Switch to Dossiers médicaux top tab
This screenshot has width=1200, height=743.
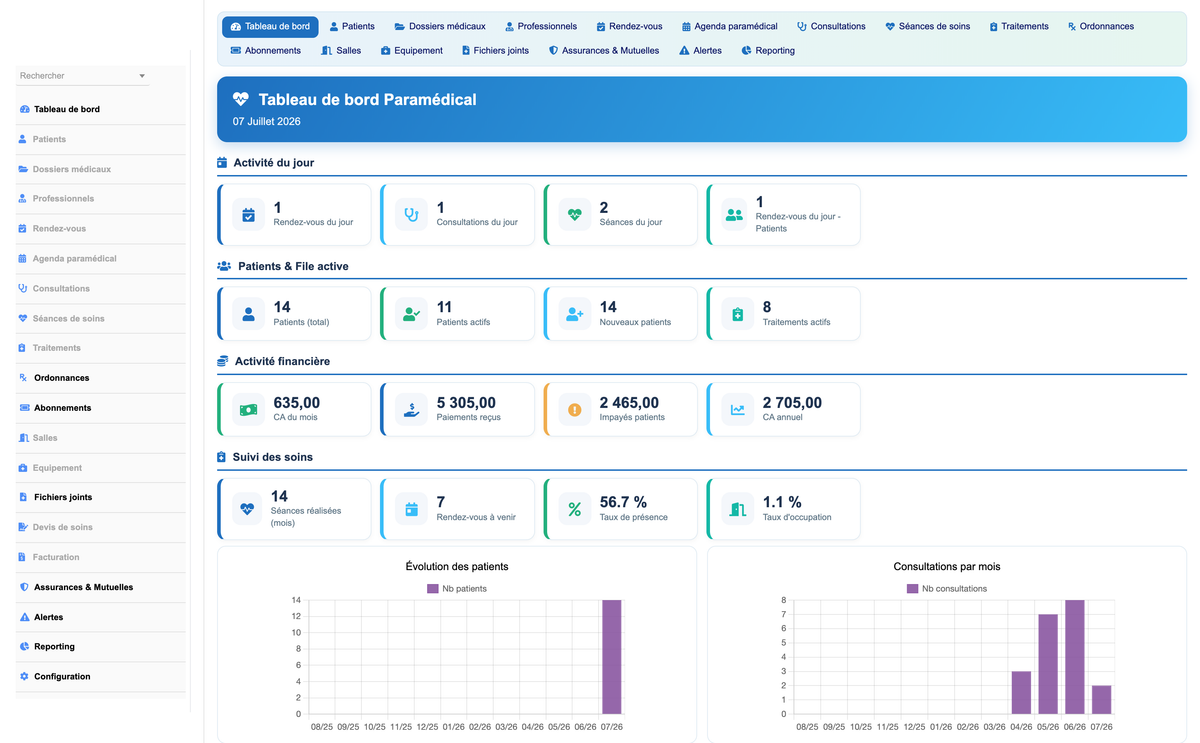tap(440, 26)
